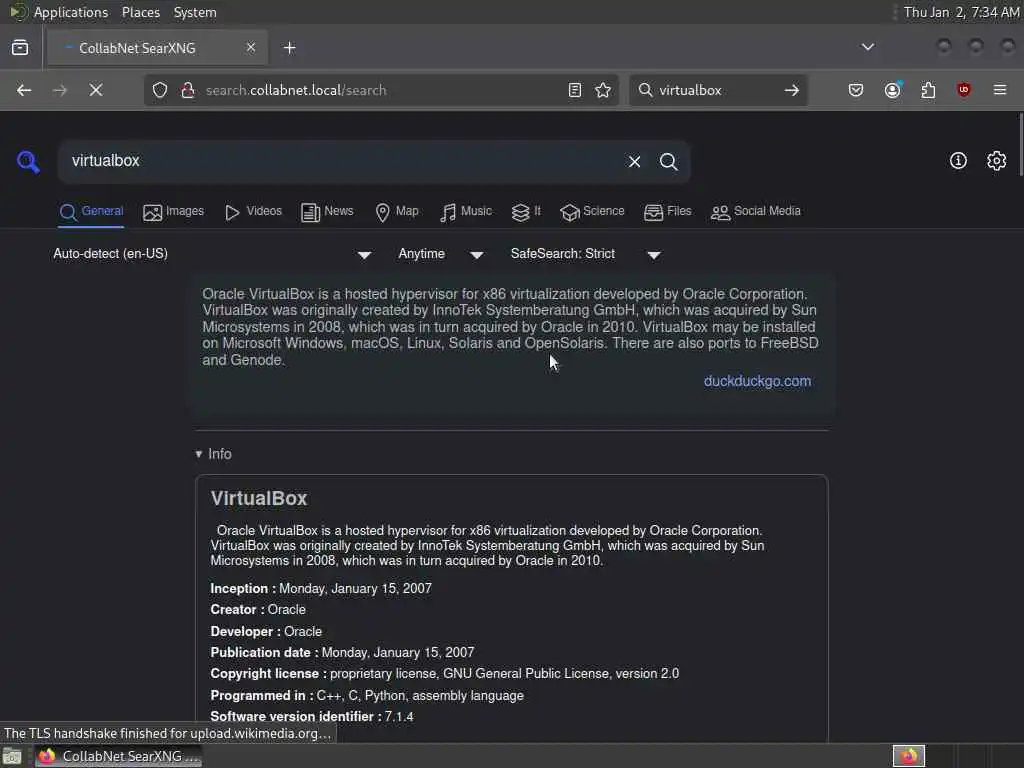Open a new browser tab
Viewport: 1024px width, 768px height.
pyautogui.click(x=290, y=48)
